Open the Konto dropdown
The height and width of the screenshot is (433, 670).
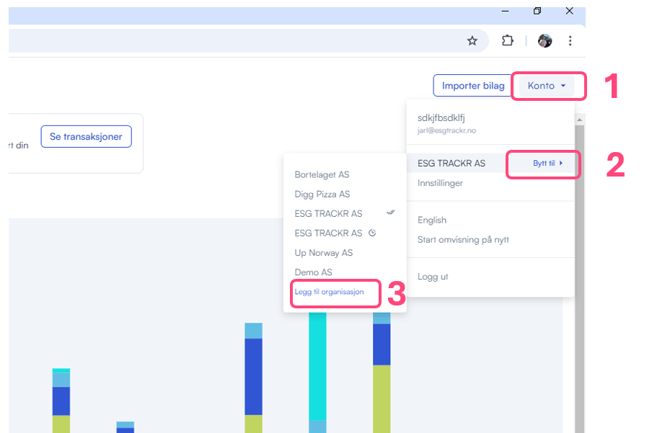point(547,86)
